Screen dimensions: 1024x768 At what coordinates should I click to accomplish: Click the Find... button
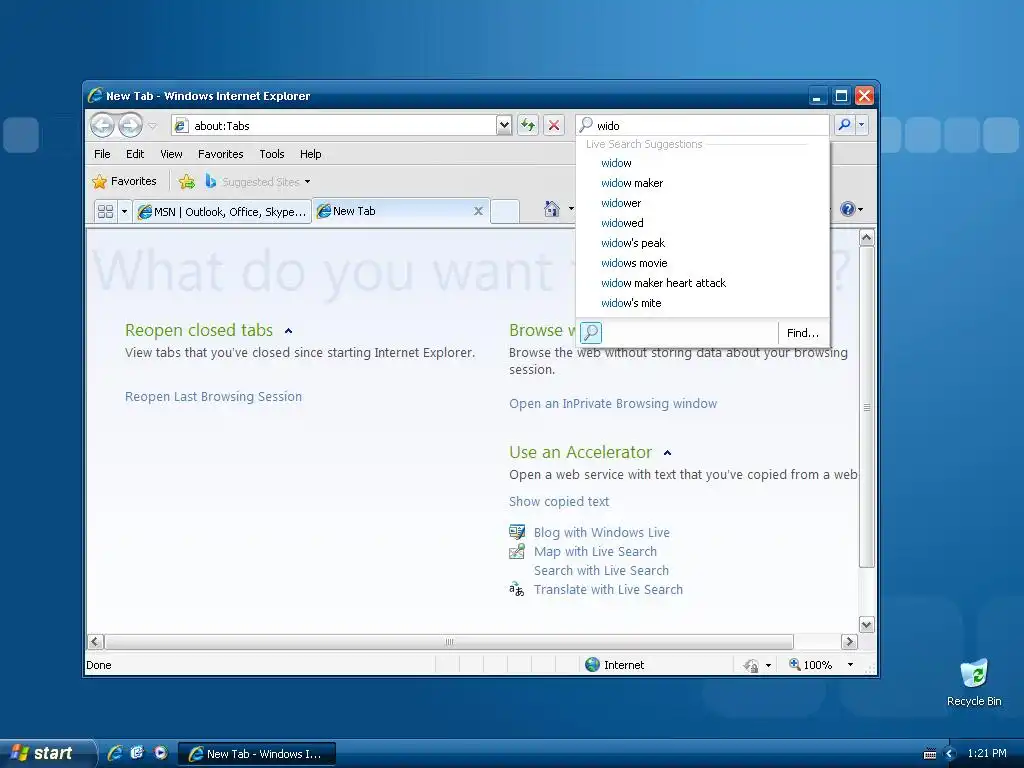[x=803, y=333]
